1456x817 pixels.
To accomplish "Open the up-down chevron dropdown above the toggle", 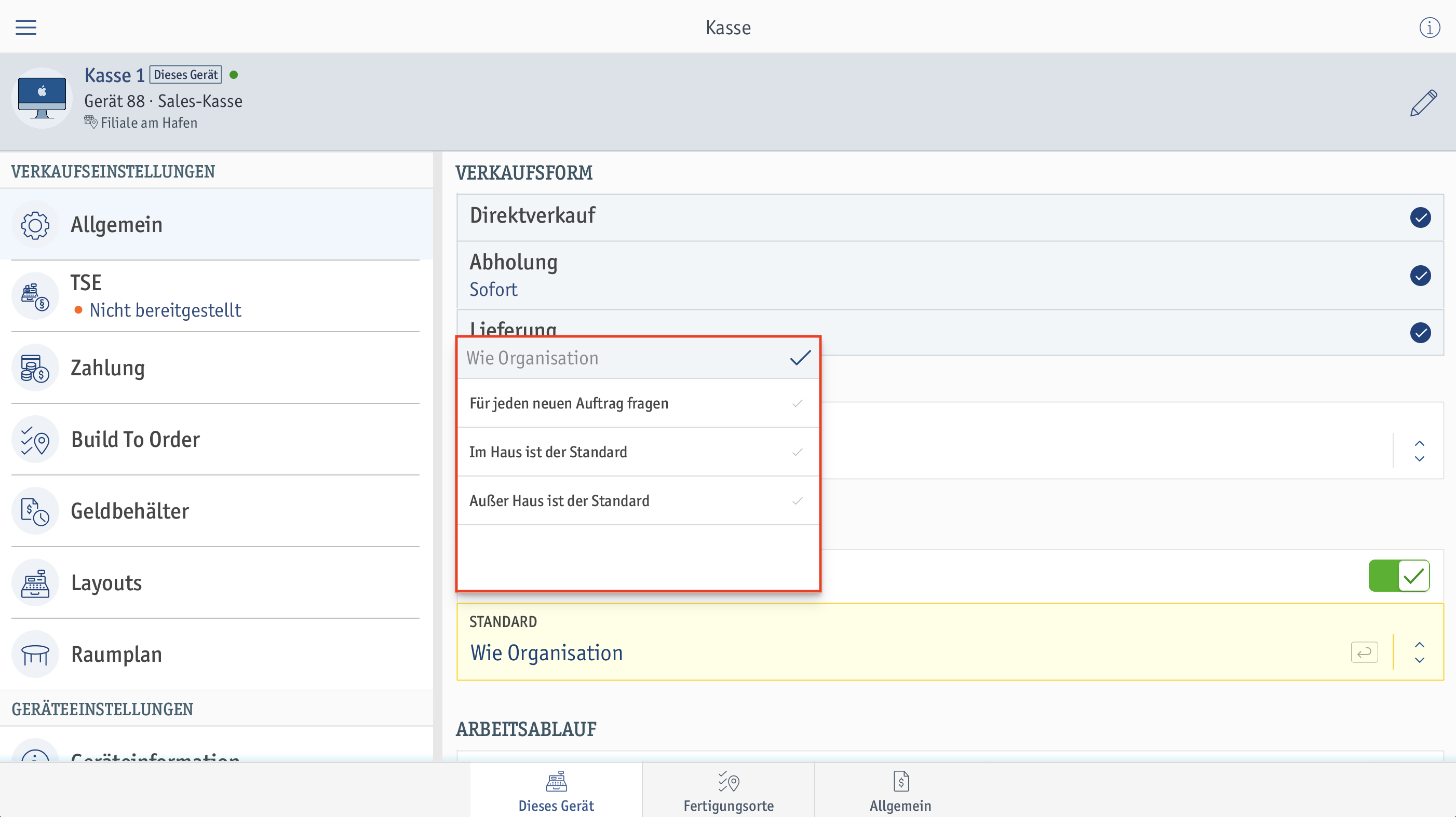I will [1419, 451].
